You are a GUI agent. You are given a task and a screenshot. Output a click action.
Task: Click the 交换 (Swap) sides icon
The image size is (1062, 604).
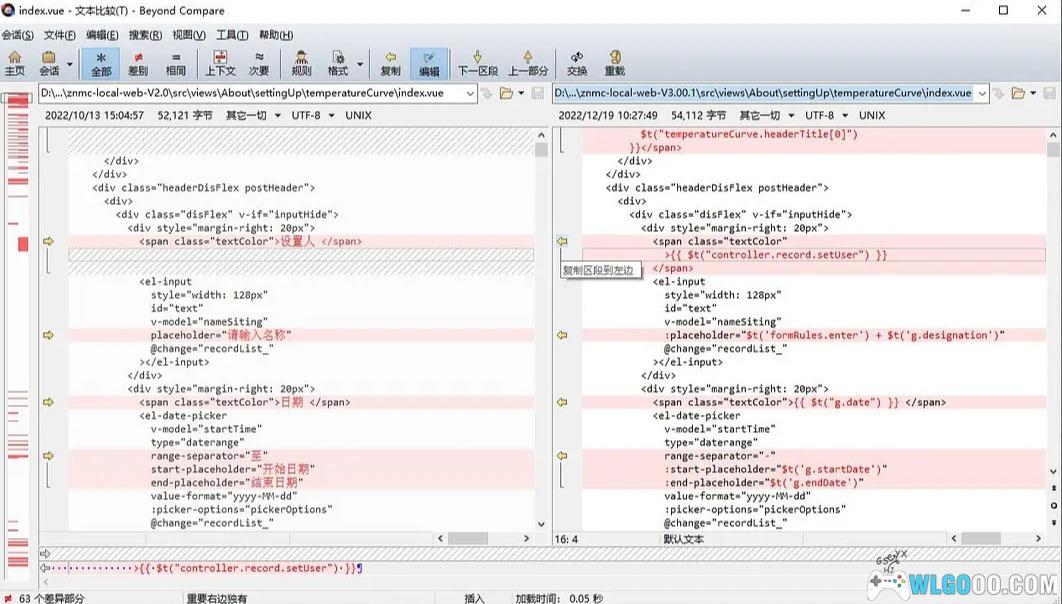point(577,63)
